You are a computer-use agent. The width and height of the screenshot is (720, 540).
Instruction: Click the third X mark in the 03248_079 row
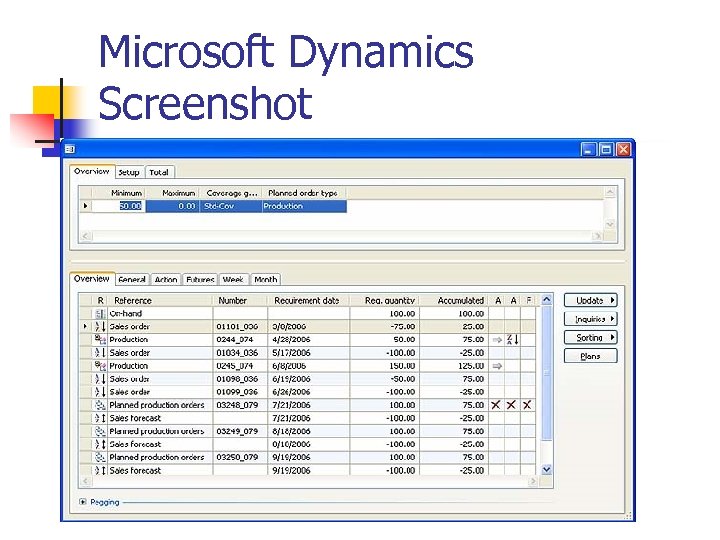(x=527, y=405)
